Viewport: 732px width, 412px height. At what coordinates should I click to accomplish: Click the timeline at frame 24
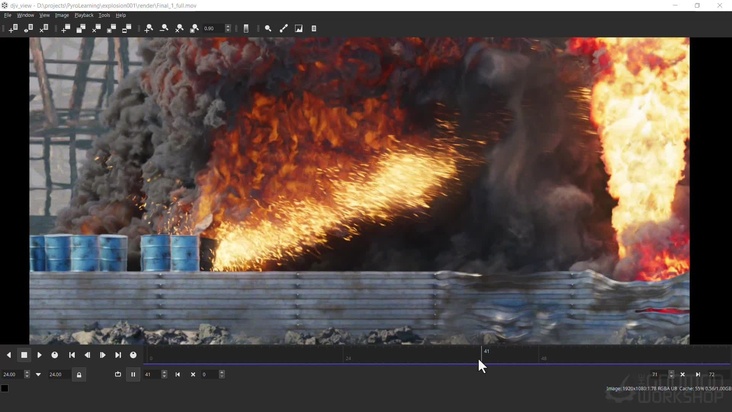348,355
